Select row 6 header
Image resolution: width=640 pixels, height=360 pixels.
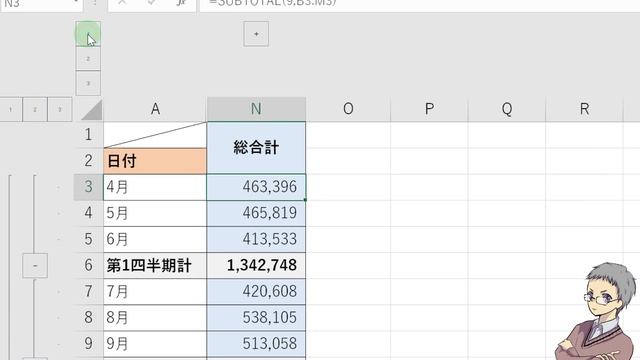(89, 265)
